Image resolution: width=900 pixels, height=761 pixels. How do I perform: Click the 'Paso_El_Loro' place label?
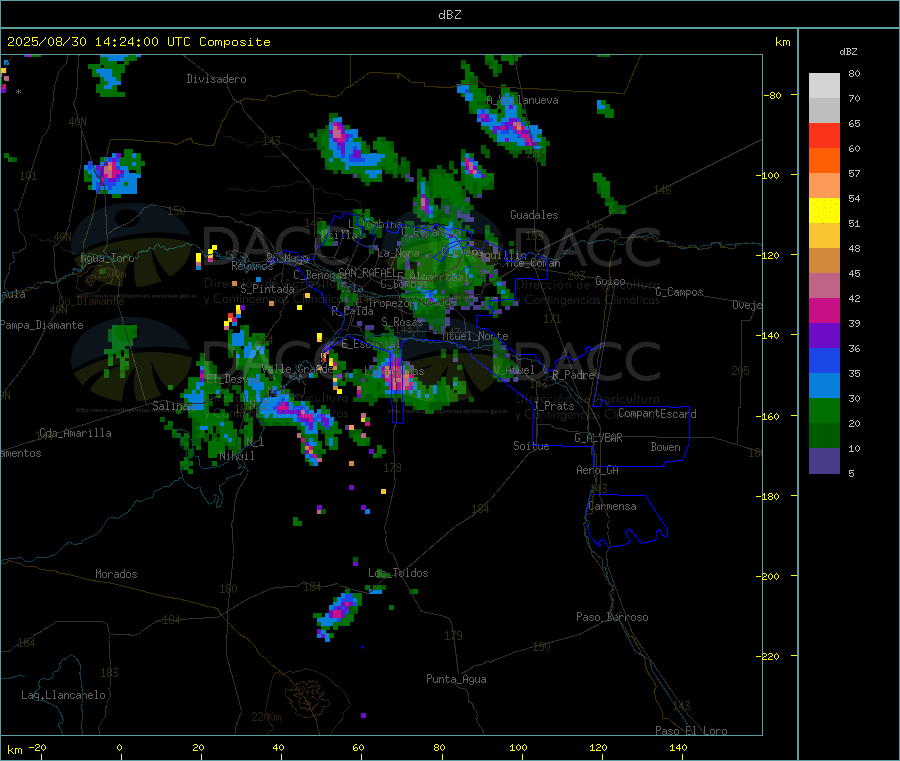[x=691, y=731]
